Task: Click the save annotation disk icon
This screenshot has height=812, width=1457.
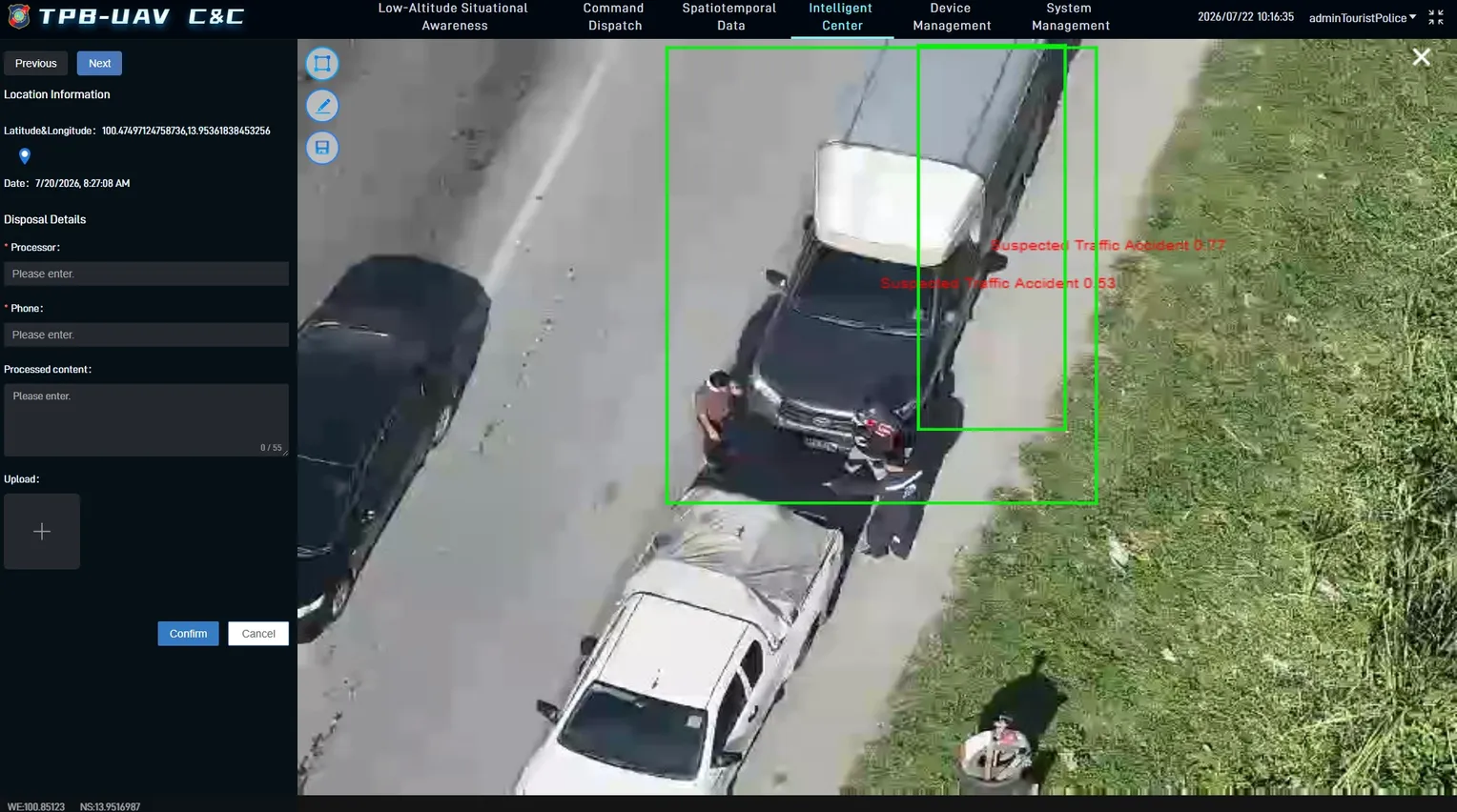Action: (322, 148)
